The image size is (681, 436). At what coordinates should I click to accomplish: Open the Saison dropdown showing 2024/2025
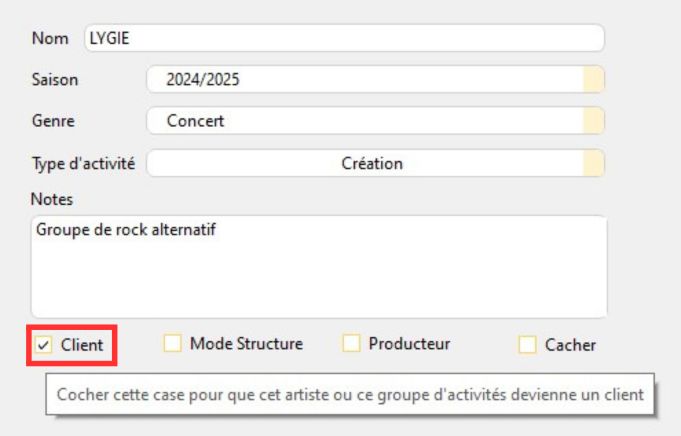(x=364, y=80)
